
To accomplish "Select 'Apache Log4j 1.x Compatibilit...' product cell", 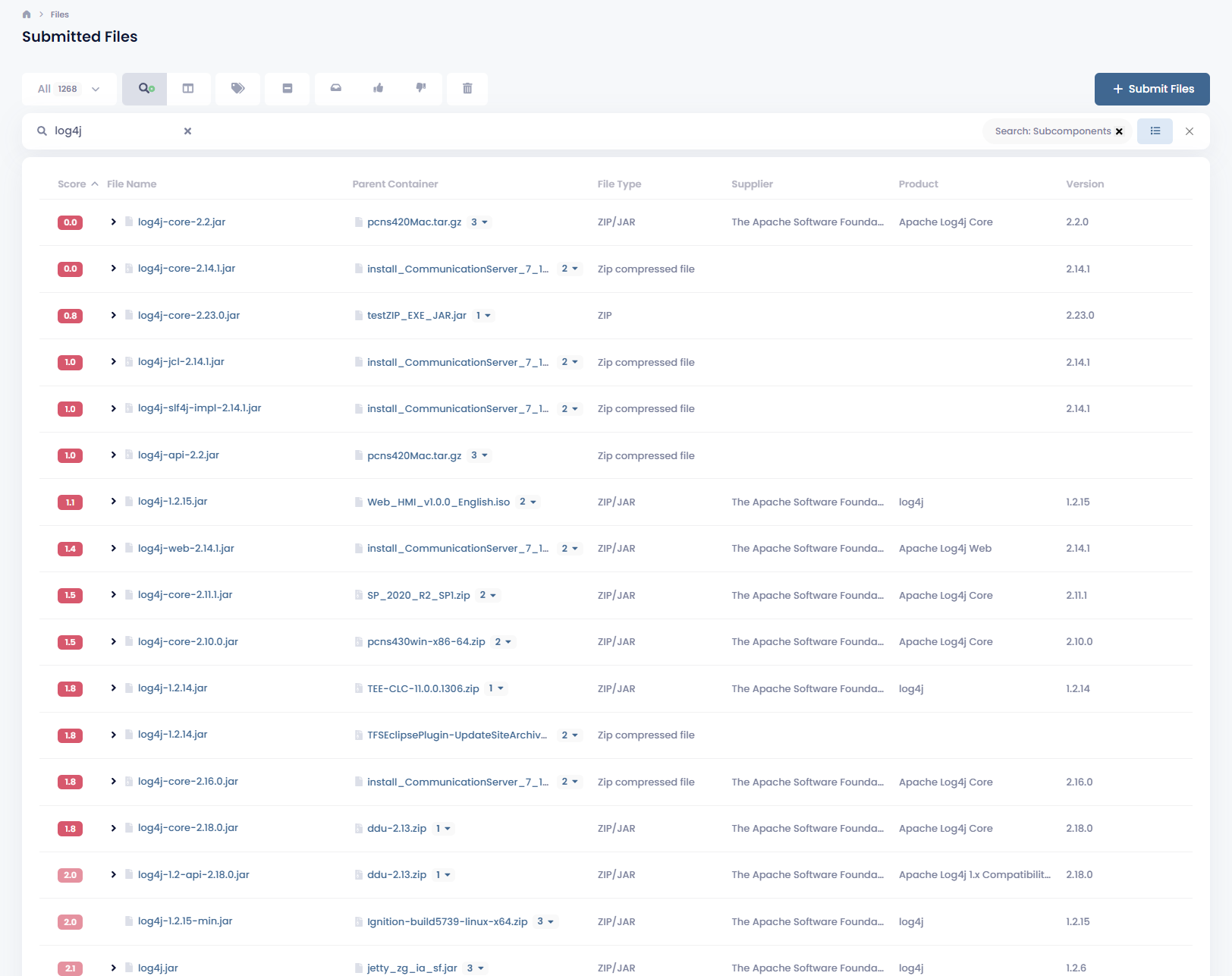I will point(975,875).
